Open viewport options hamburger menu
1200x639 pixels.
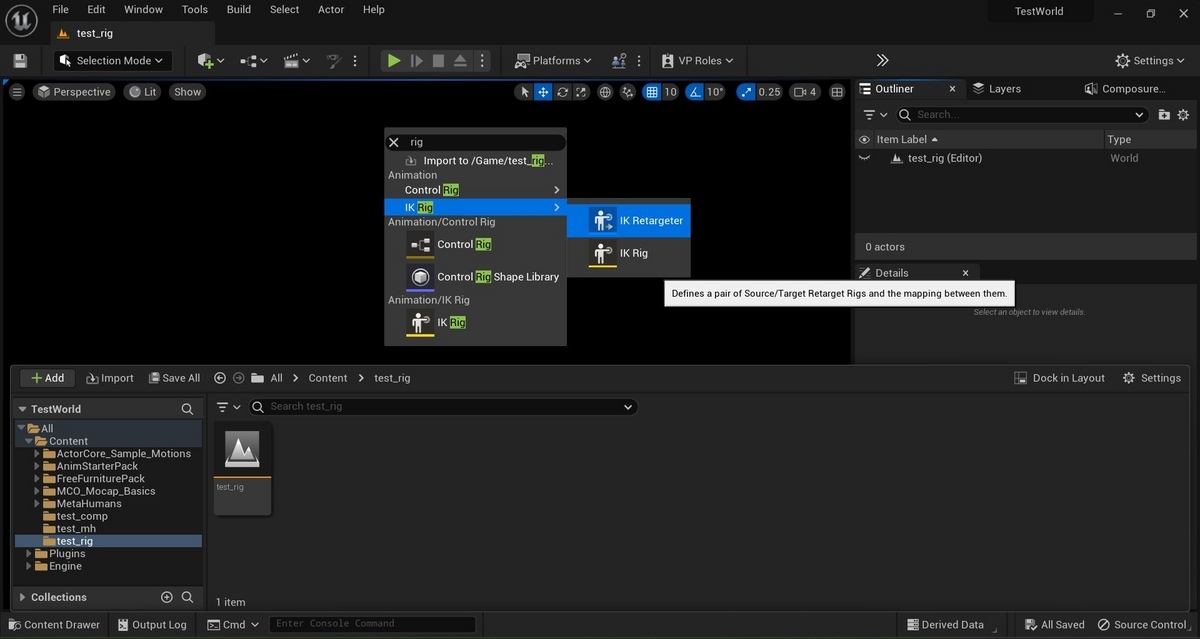tap(17, 92)
